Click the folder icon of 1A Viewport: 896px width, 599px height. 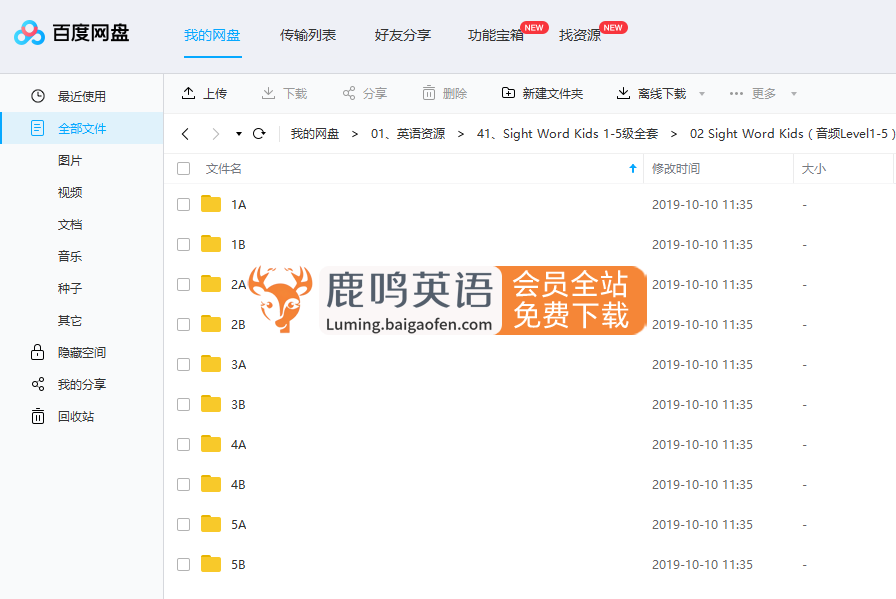[x=211, y=204]
